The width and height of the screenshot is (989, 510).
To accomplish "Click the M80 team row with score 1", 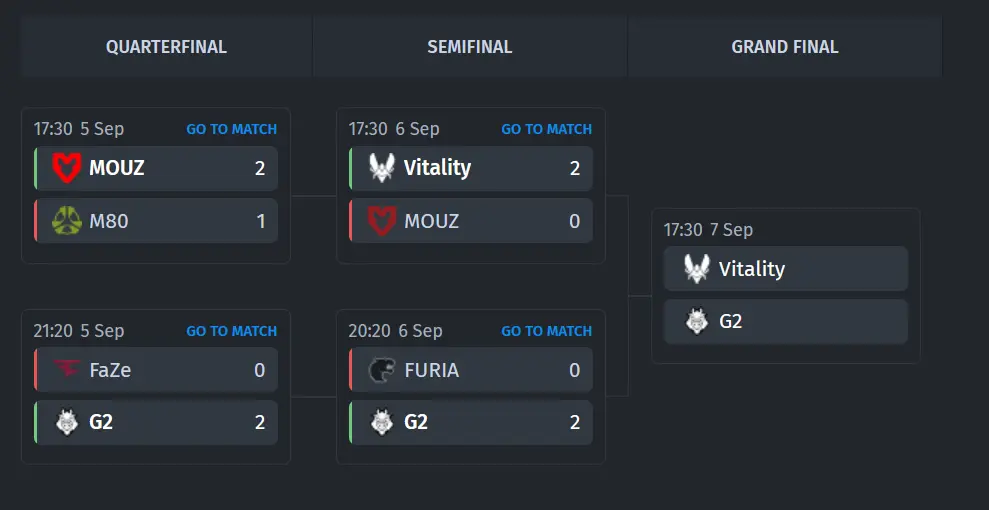I will (156, 221).
